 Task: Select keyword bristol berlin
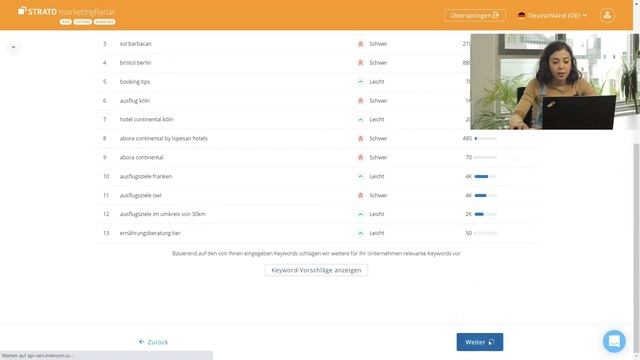pyautogui.click(x=136, y=63)
